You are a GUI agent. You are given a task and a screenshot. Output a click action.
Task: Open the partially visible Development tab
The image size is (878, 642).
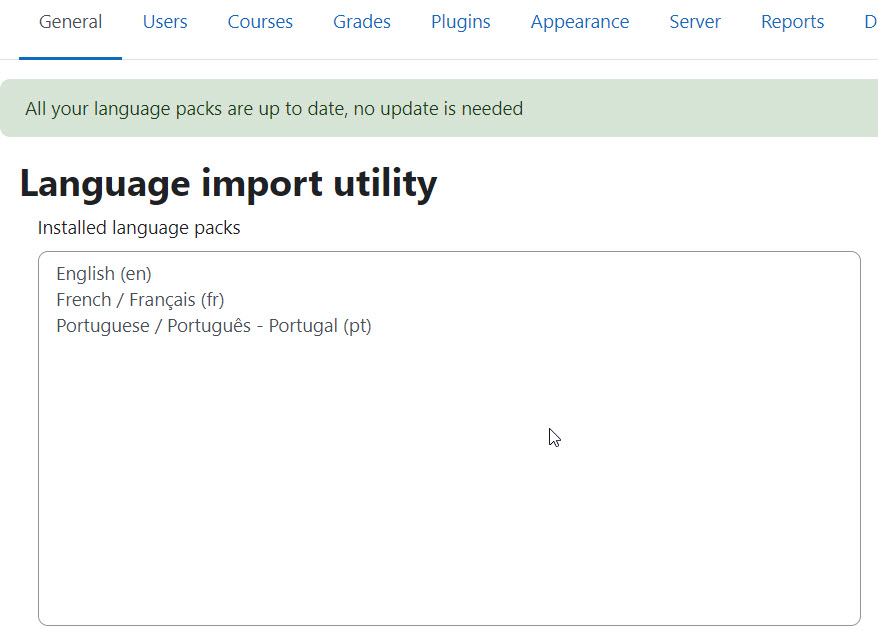[871, 22]
